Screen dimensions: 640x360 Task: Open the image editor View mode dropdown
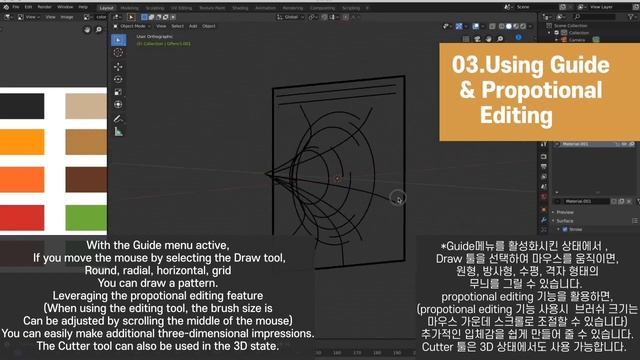(29, 17)
